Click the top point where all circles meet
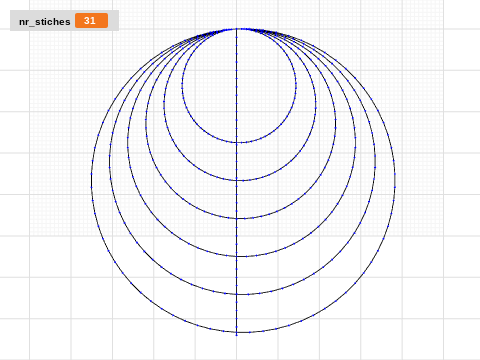This screenshot has width=480, height=360. [x=237, y=29]
